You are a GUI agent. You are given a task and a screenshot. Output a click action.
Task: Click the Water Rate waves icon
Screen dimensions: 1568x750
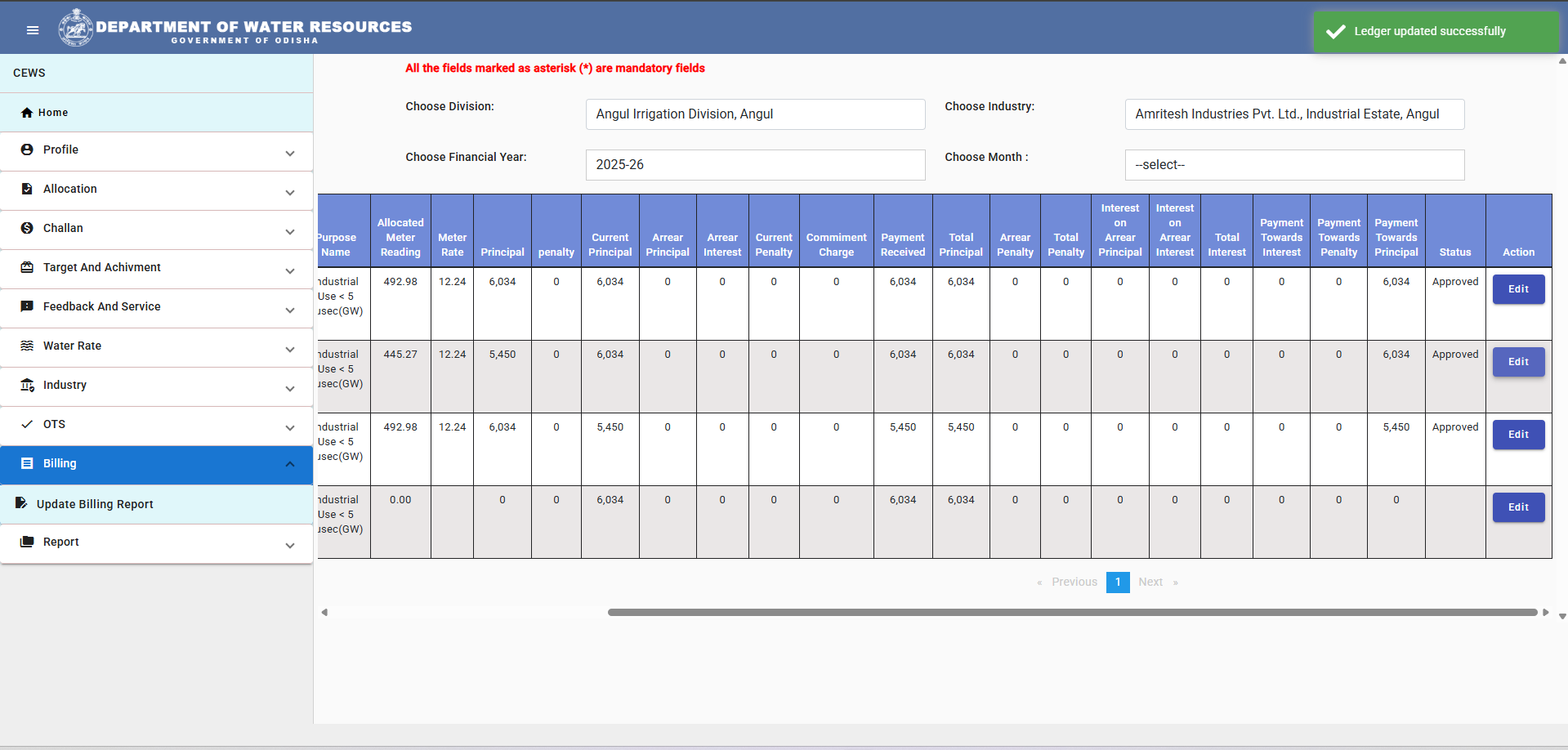(27, 346)
